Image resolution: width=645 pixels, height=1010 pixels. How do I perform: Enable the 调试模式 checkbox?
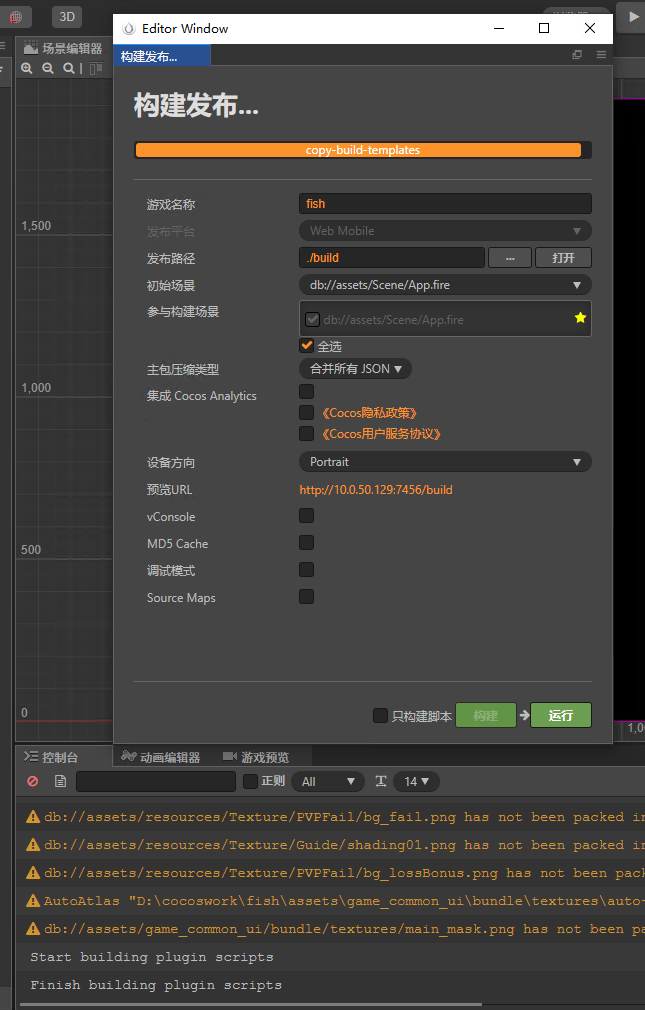click(307, 569)
